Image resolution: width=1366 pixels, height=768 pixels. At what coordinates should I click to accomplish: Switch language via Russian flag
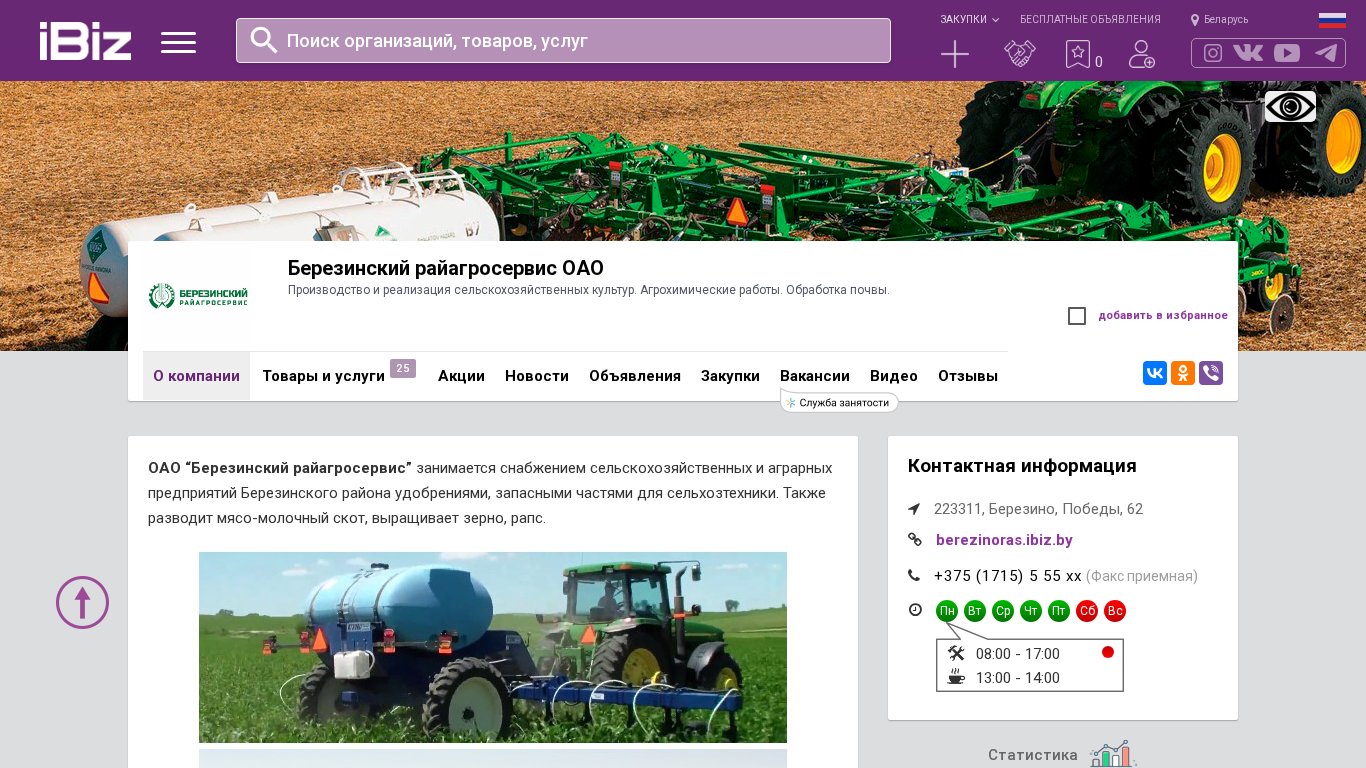(1332, 20)
